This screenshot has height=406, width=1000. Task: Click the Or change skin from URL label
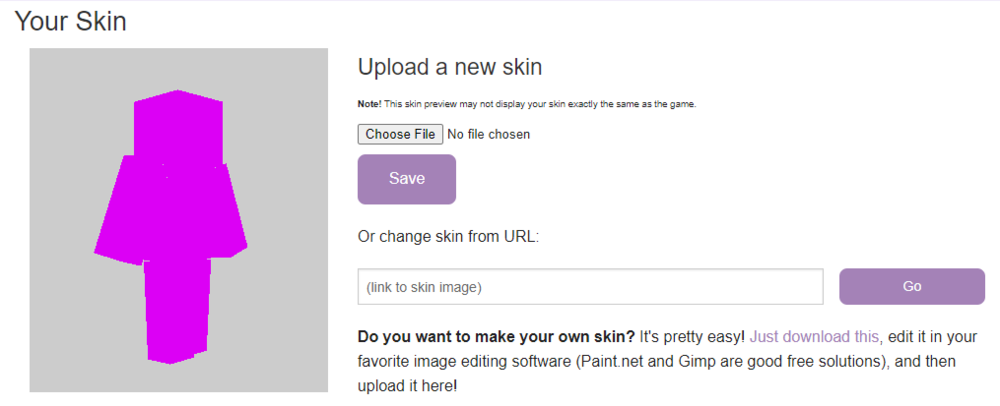448,237
